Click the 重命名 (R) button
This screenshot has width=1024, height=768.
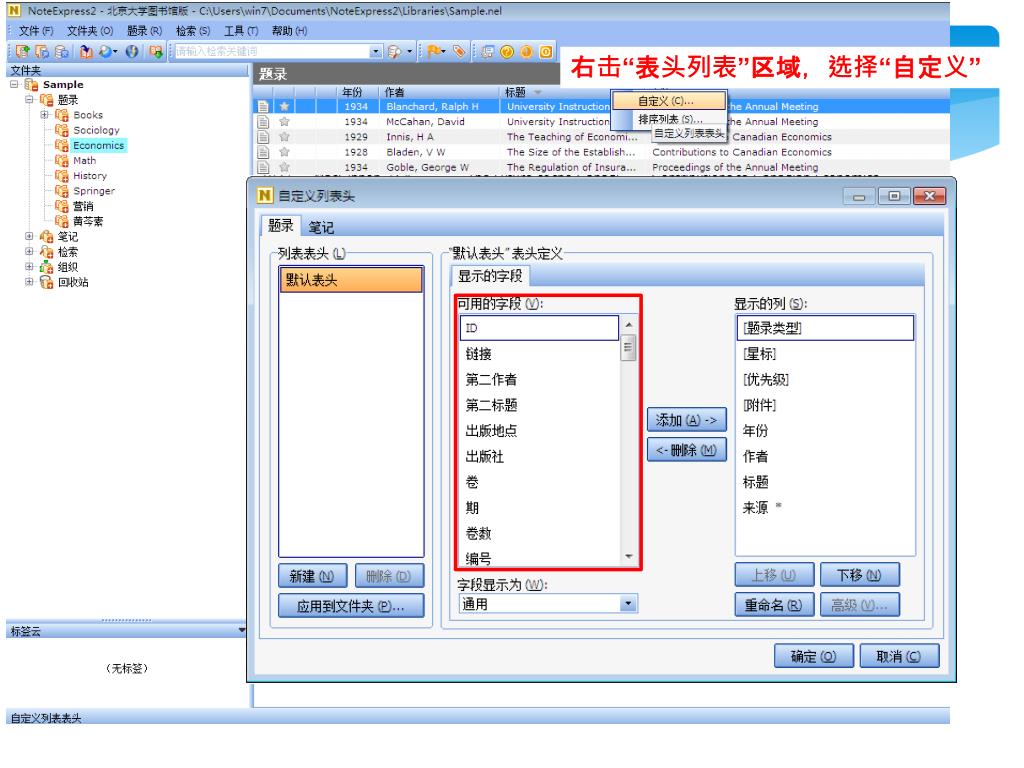tap(774, 605)
